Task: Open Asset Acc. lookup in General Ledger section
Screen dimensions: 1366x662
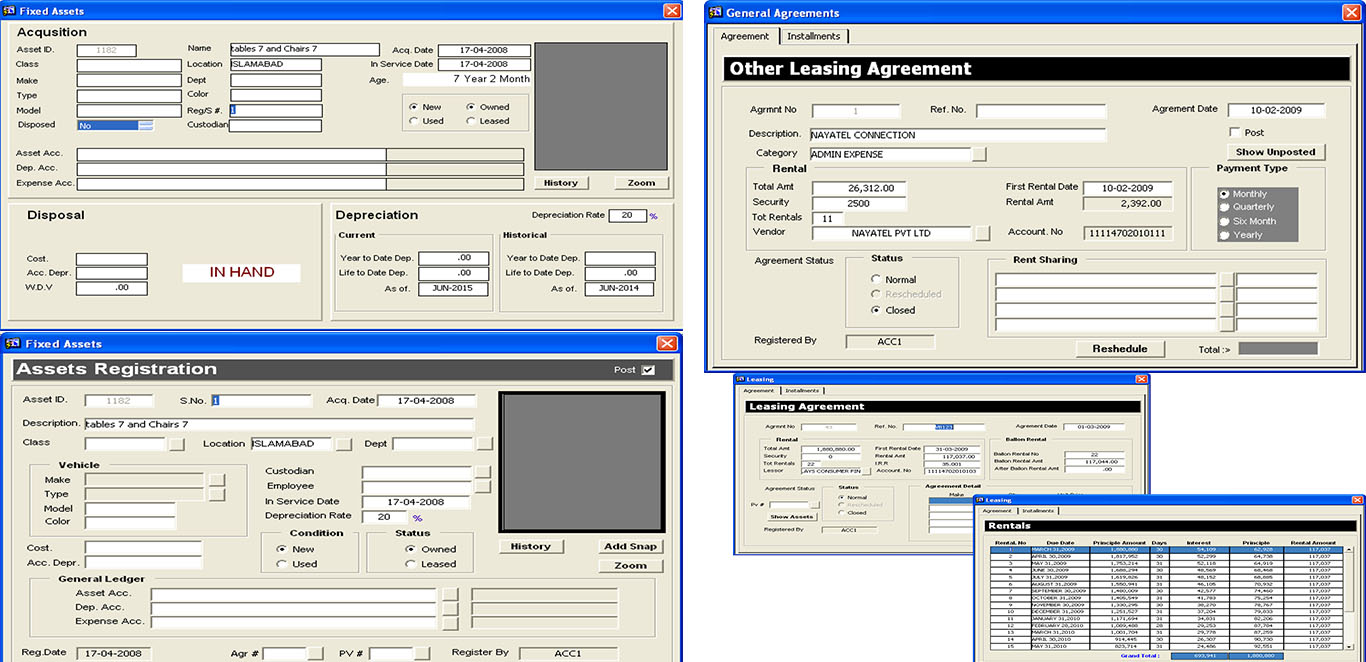Action: [450, 594]
